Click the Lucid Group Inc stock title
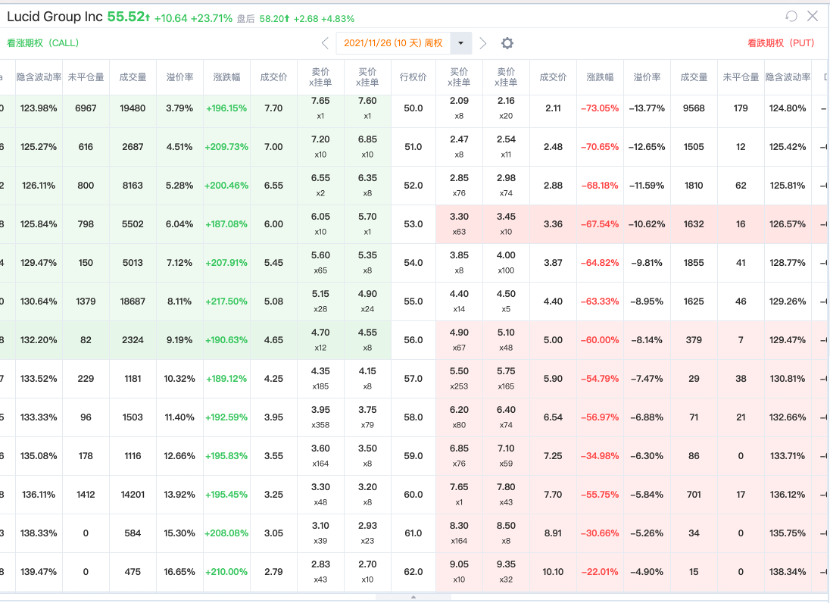830x604 pixels. point(55,17)
